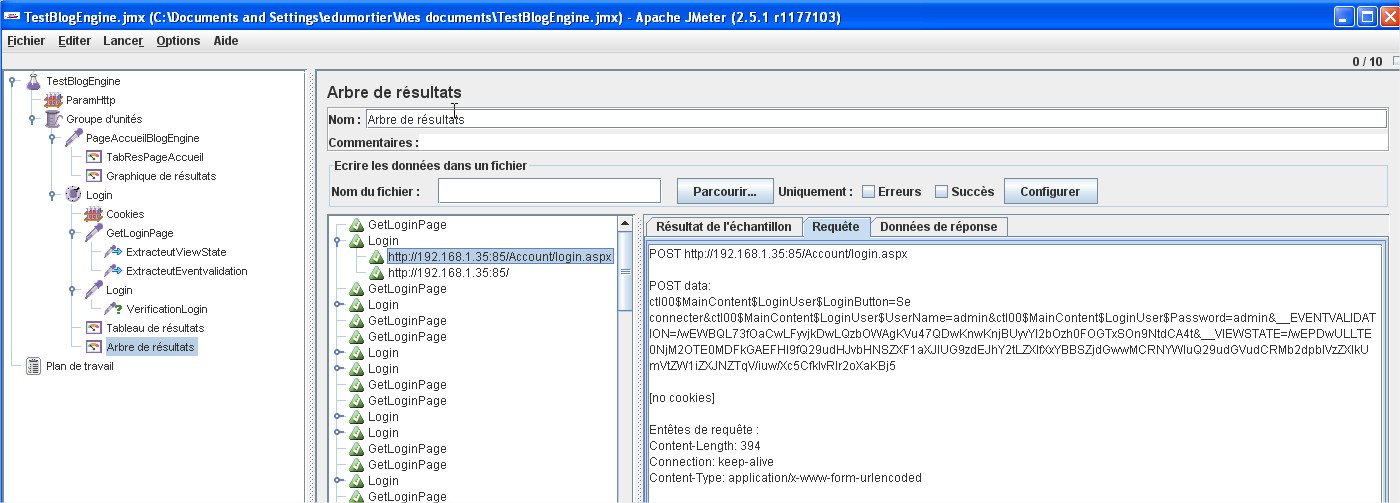Viewport: 1400px width, 503px height.
Task: Collapse the GetLoginPage node in test plan
Action: click(x=72, y=234)
